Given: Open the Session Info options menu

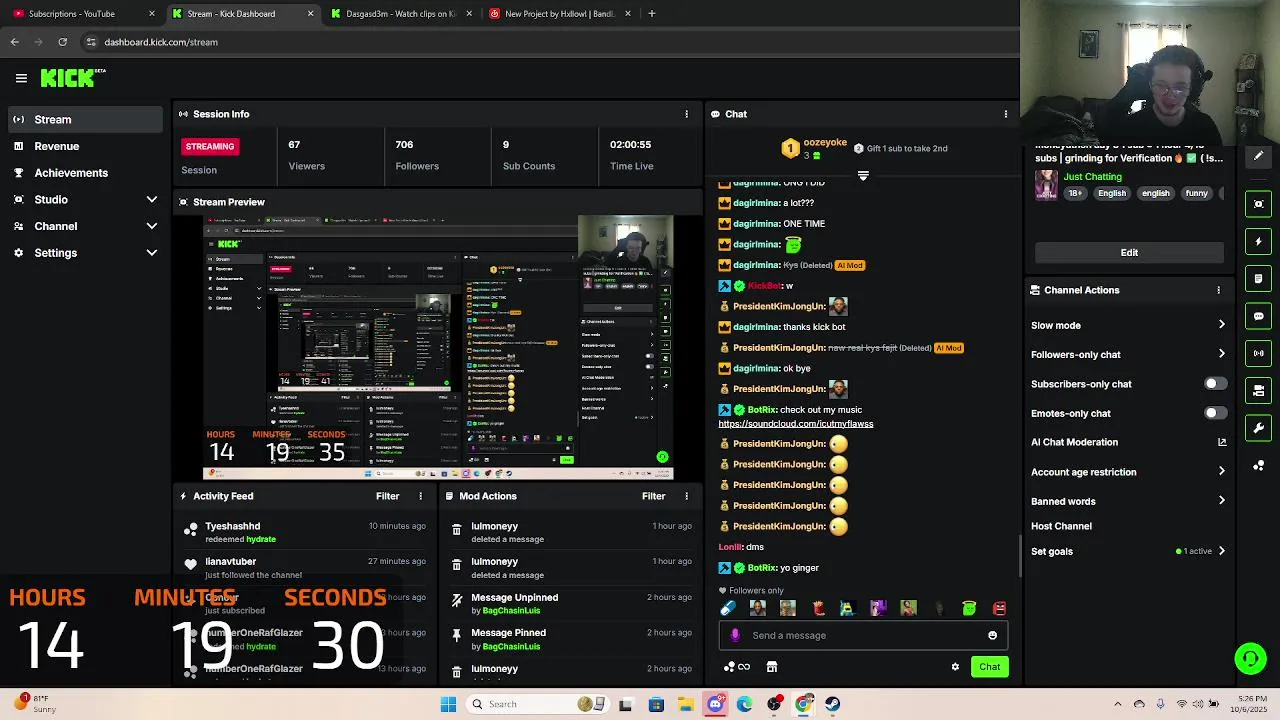Looking at the screenshot, I should tap(686, 114).
